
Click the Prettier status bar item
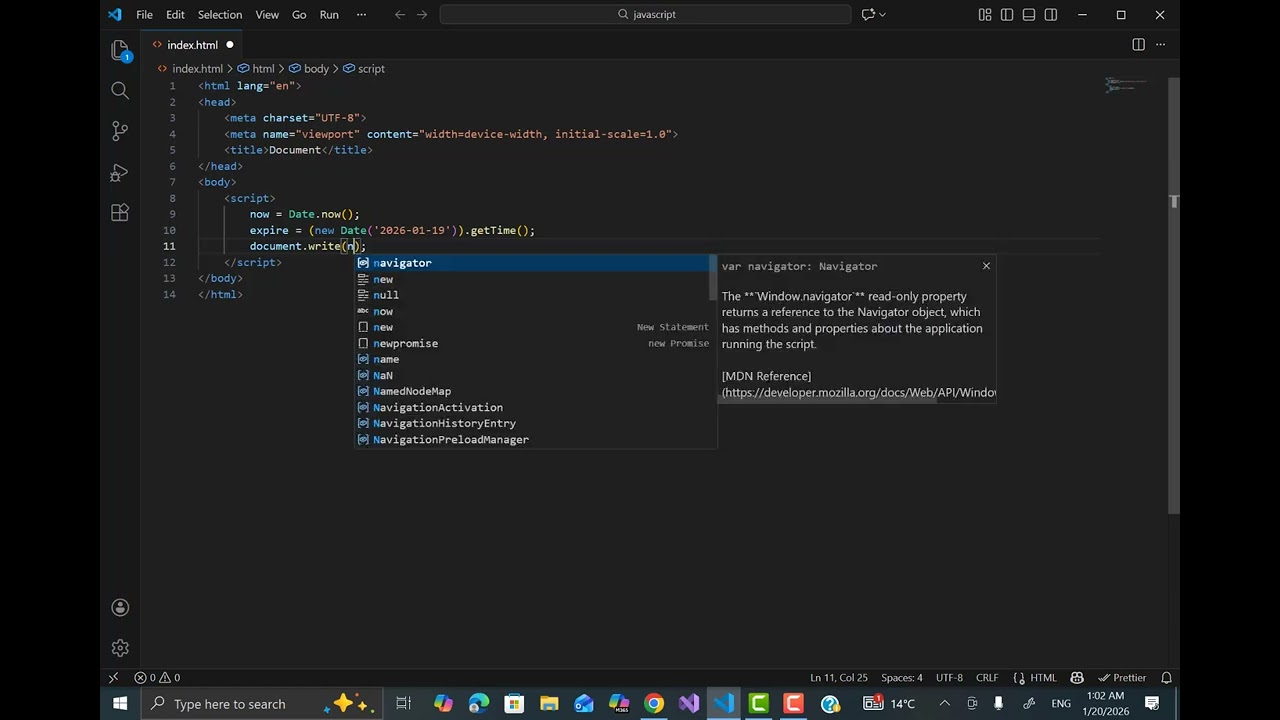tap(1122, 677)
